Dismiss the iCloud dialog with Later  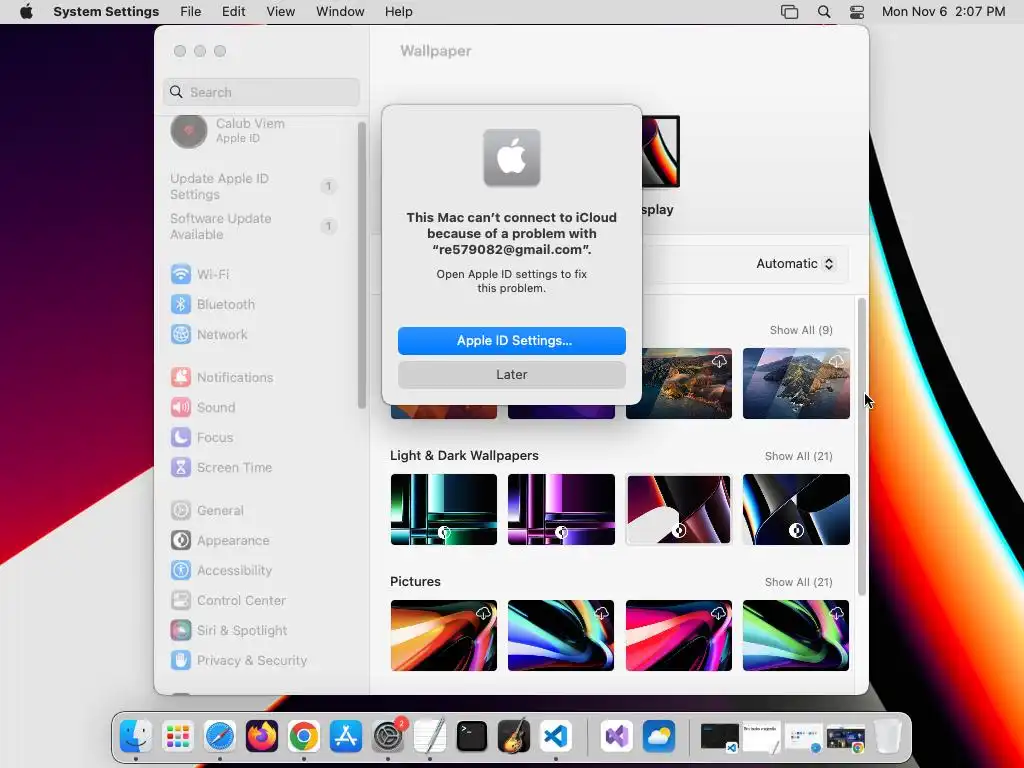pyautogui.click(x=511, y=375)
